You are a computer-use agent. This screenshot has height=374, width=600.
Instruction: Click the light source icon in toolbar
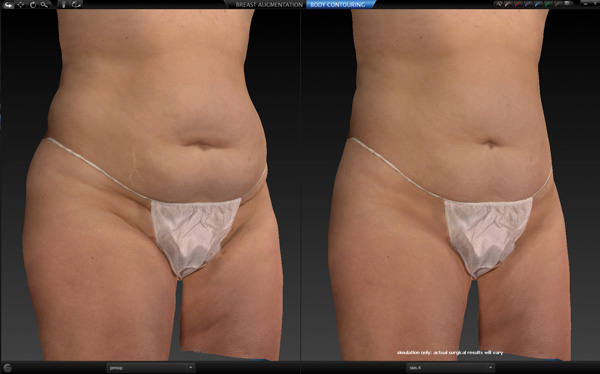(64, 5)
